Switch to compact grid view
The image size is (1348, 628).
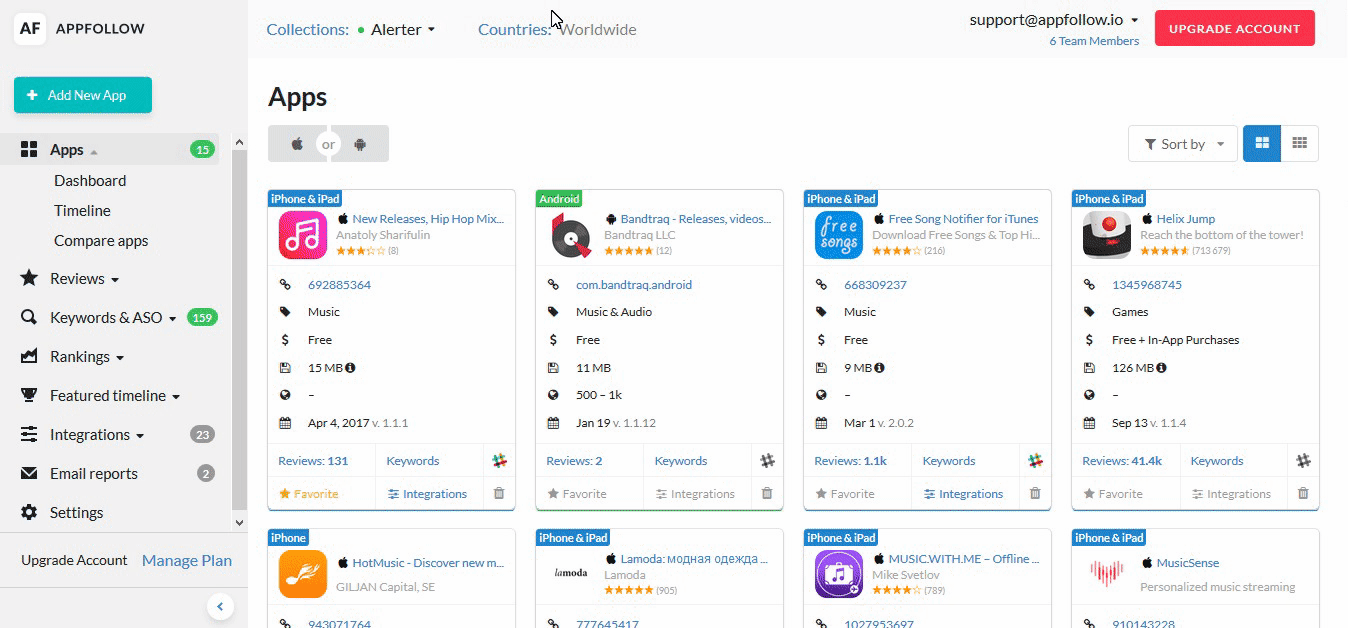pos(1300,143)
